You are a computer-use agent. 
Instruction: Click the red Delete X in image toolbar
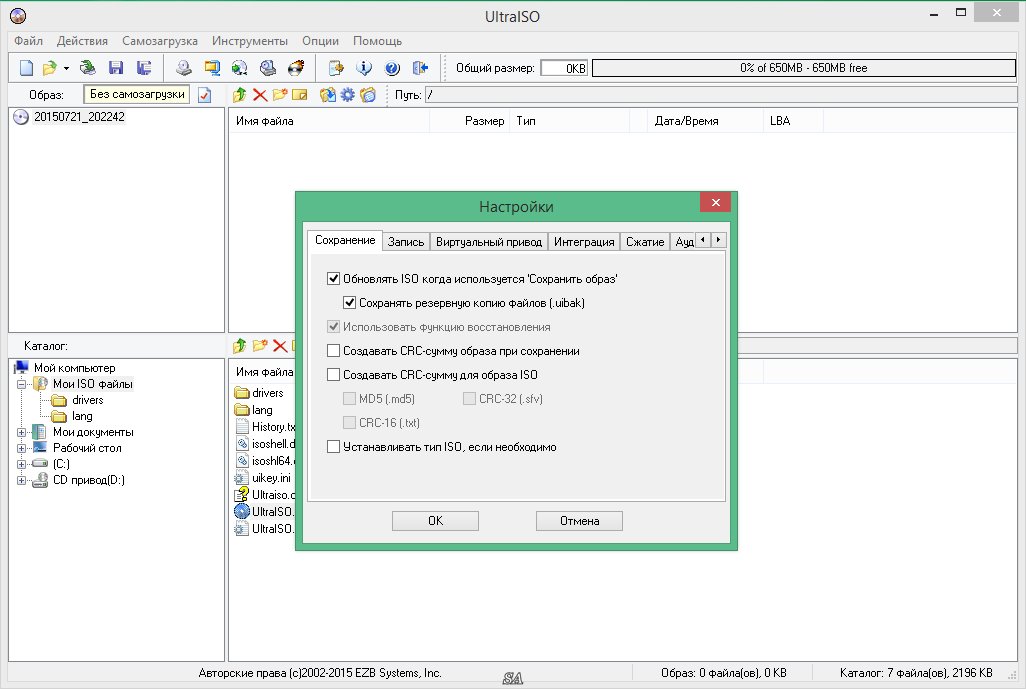pos(260,95)
